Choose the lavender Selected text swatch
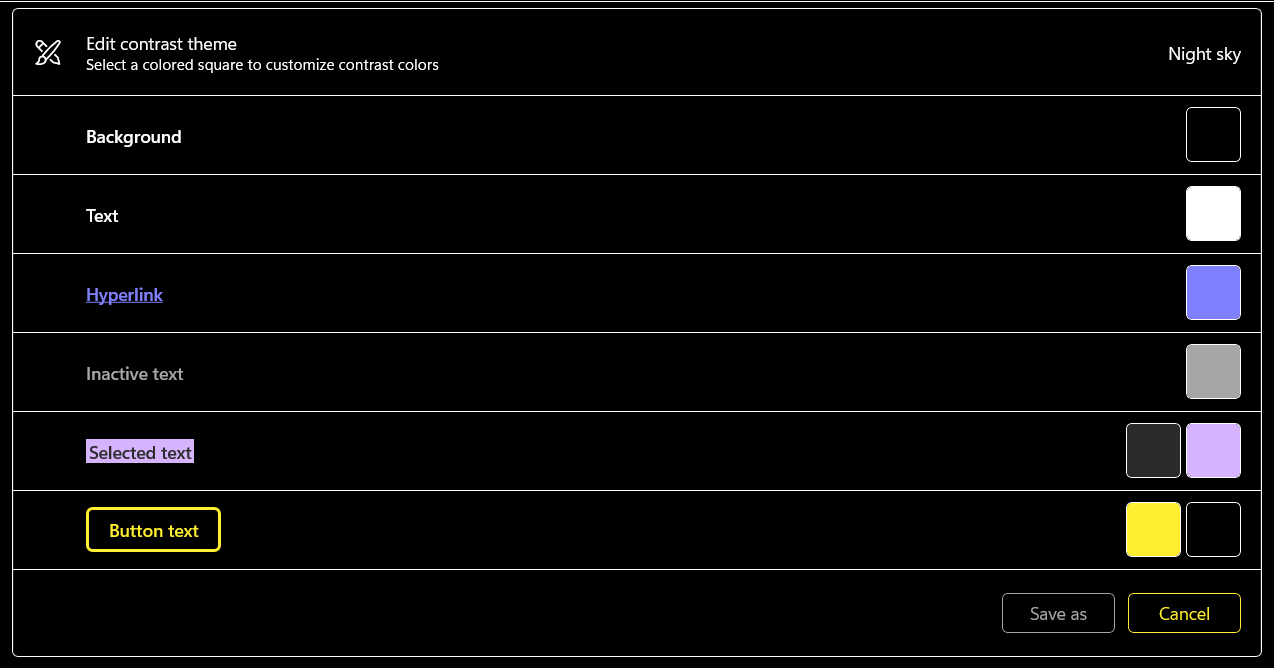 coord(1213,451)
